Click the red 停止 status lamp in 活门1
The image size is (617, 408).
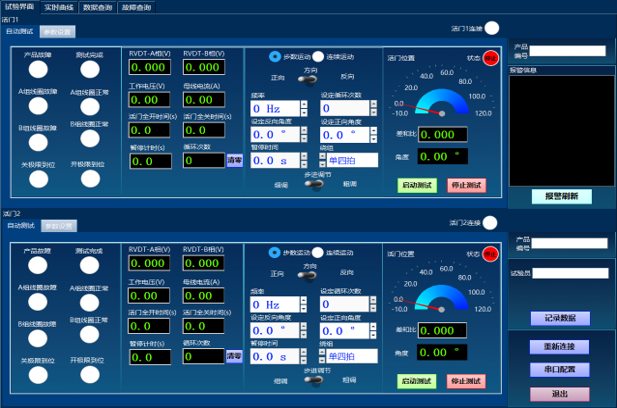491,58
